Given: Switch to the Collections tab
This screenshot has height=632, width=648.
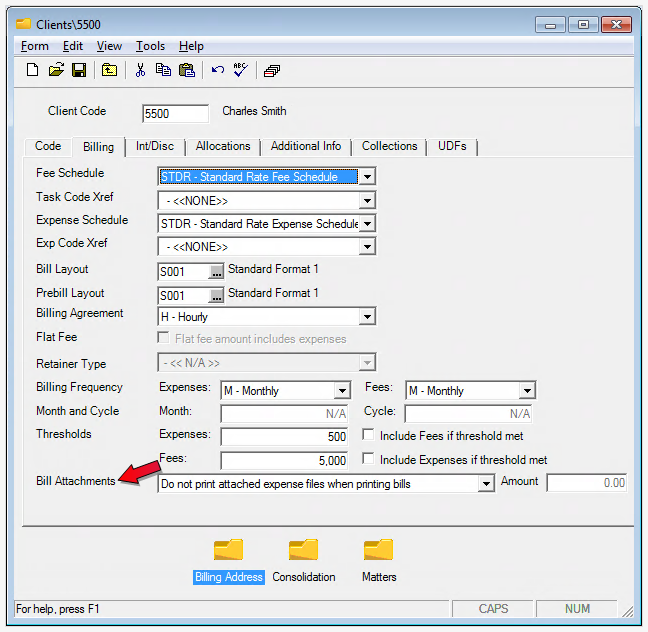Looking at the screenshot, I should [389, 146].
